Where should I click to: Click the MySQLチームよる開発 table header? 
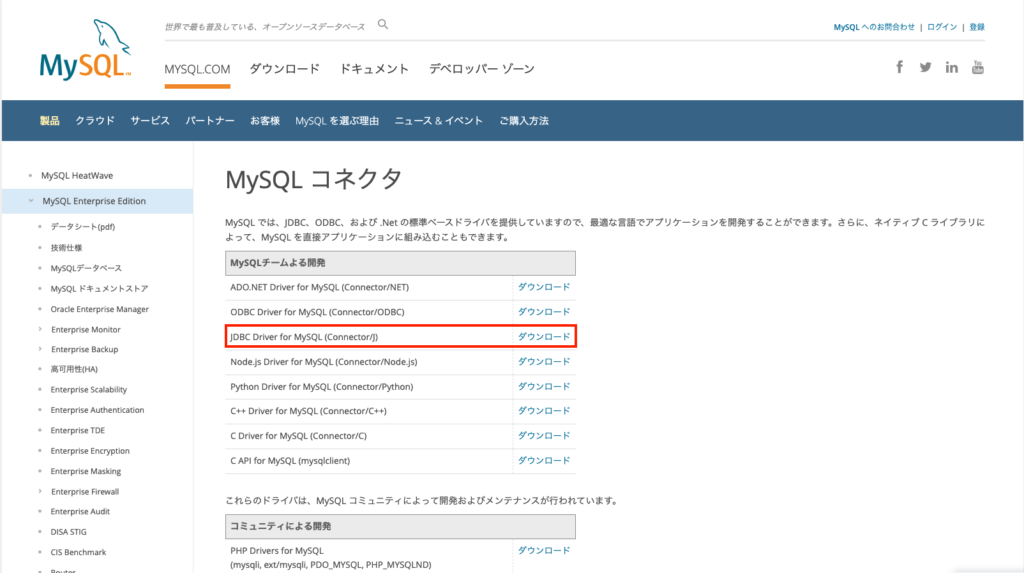point(400,263)
